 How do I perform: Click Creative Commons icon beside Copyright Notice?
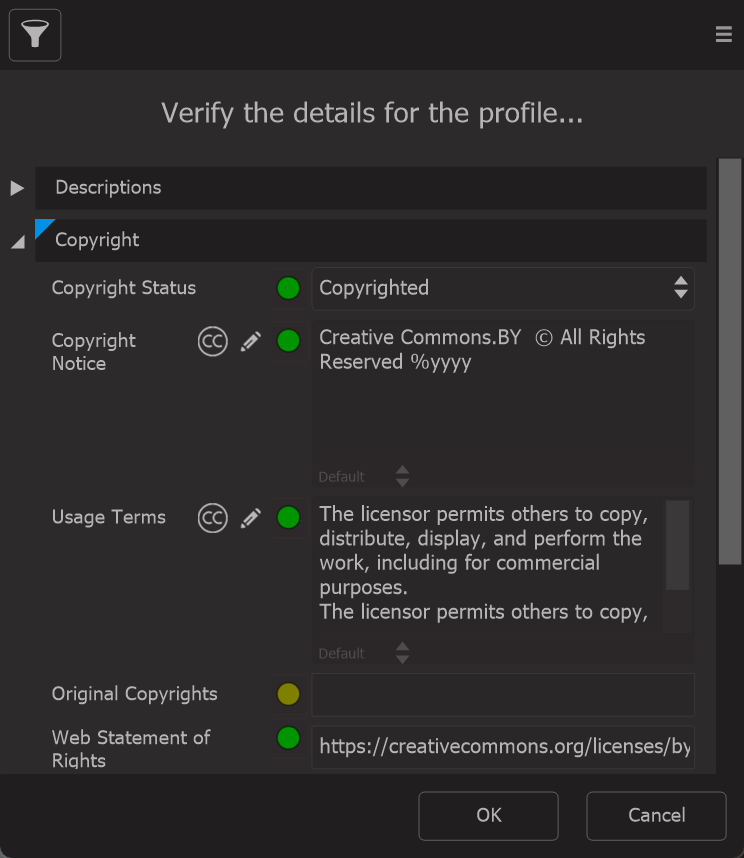click(x=212, y=341)
